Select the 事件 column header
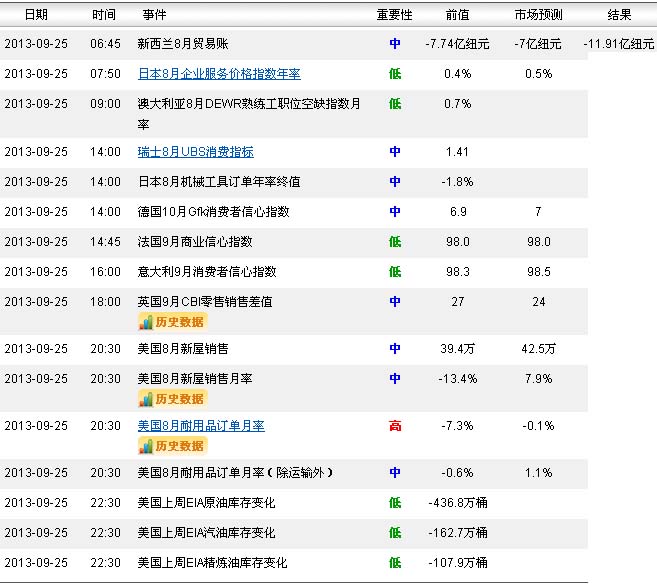The height and width of the screenshot is (586, 657). [155, 15]
